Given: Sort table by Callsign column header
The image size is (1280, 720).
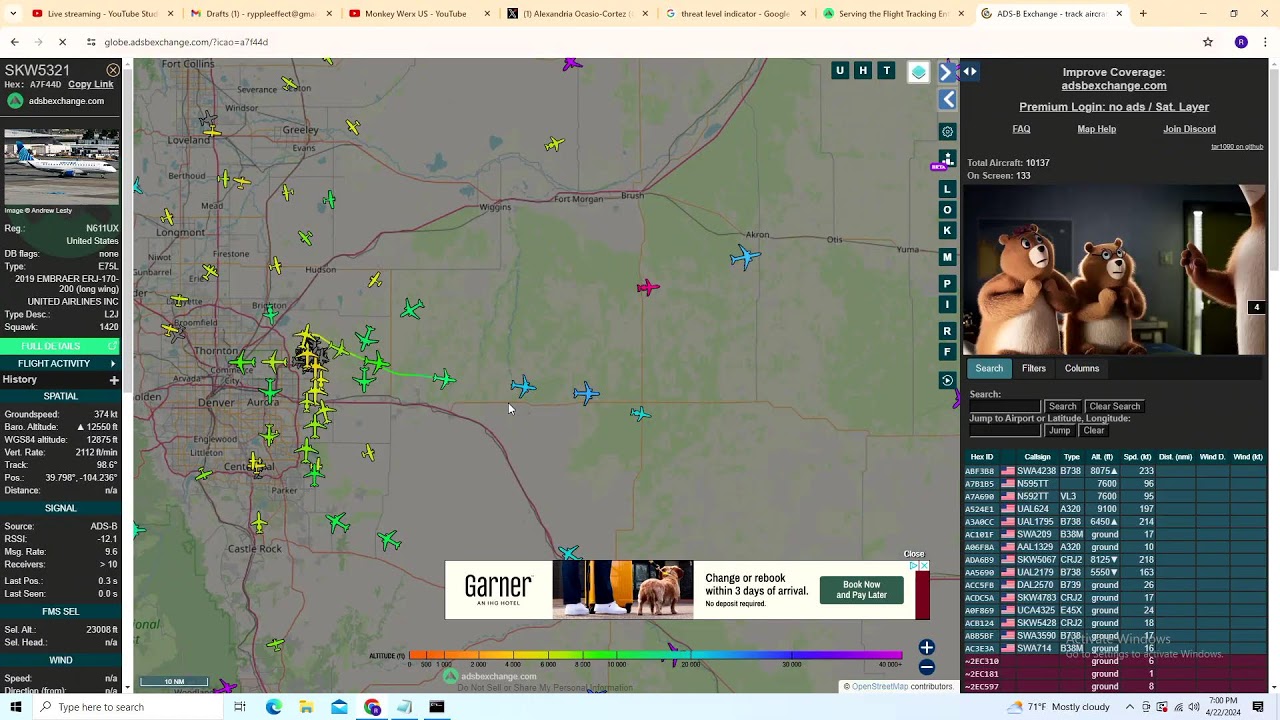Looking at the screenshot, I should 1037,457.
